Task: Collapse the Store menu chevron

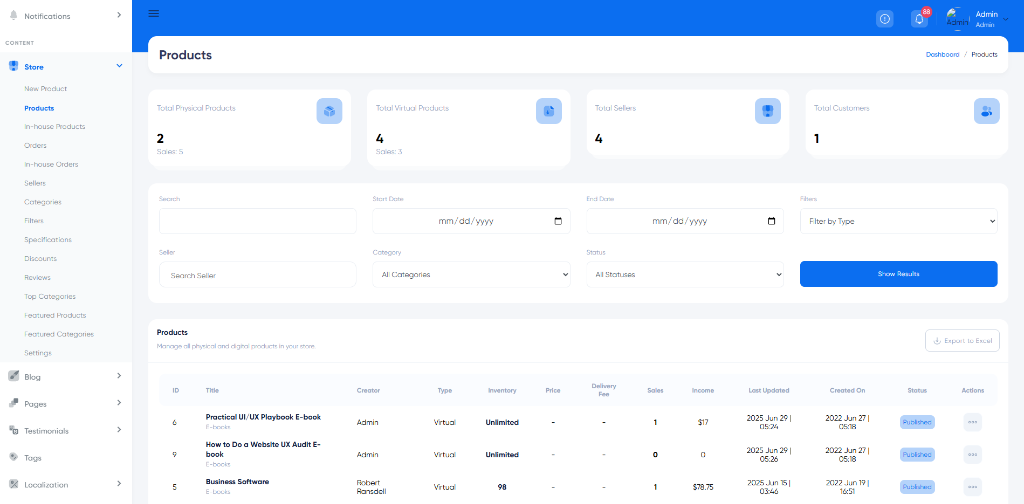Action: [119, 66]
